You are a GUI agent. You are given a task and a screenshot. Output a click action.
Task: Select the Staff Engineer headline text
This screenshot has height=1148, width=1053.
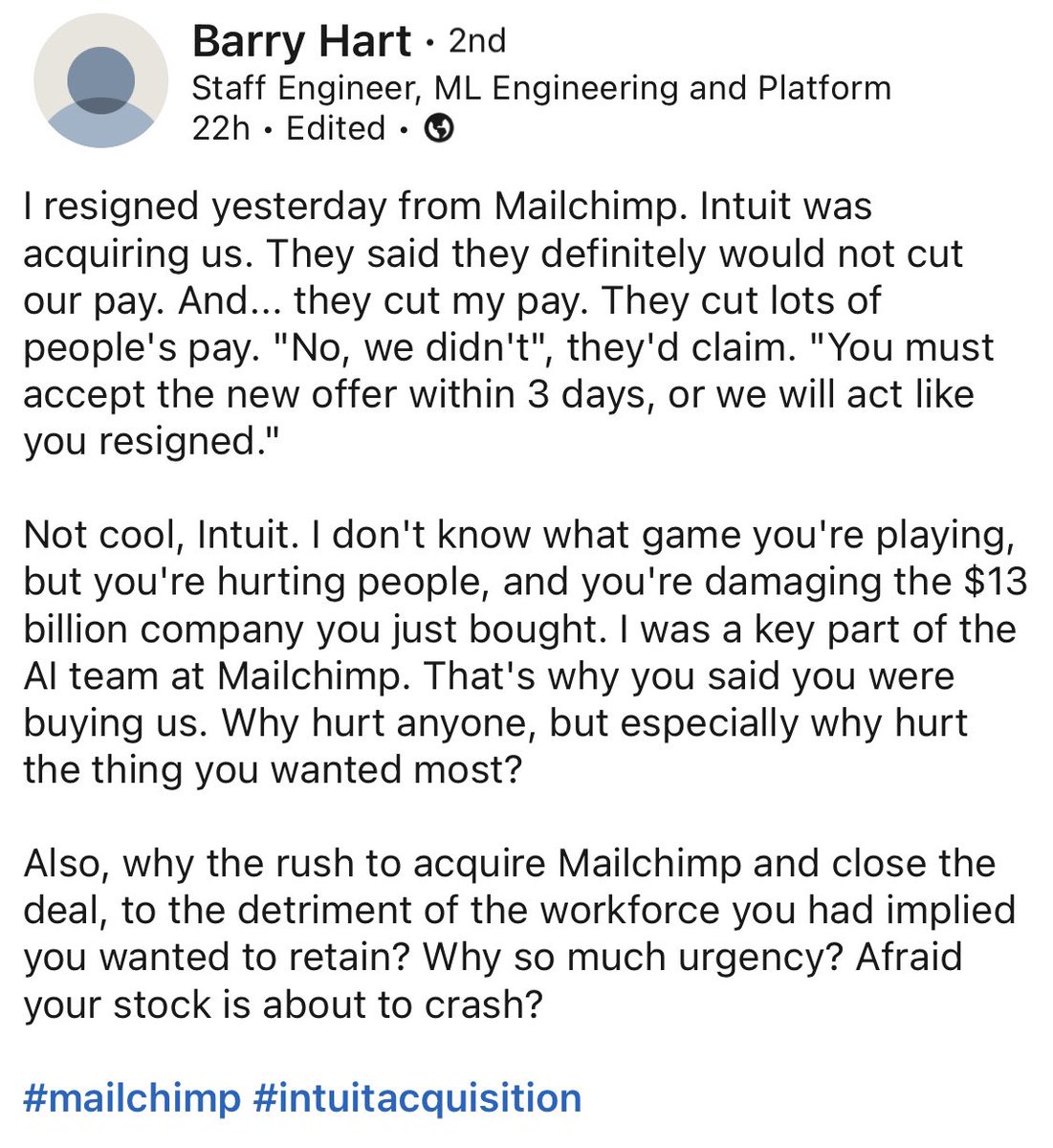coord(541,89)
